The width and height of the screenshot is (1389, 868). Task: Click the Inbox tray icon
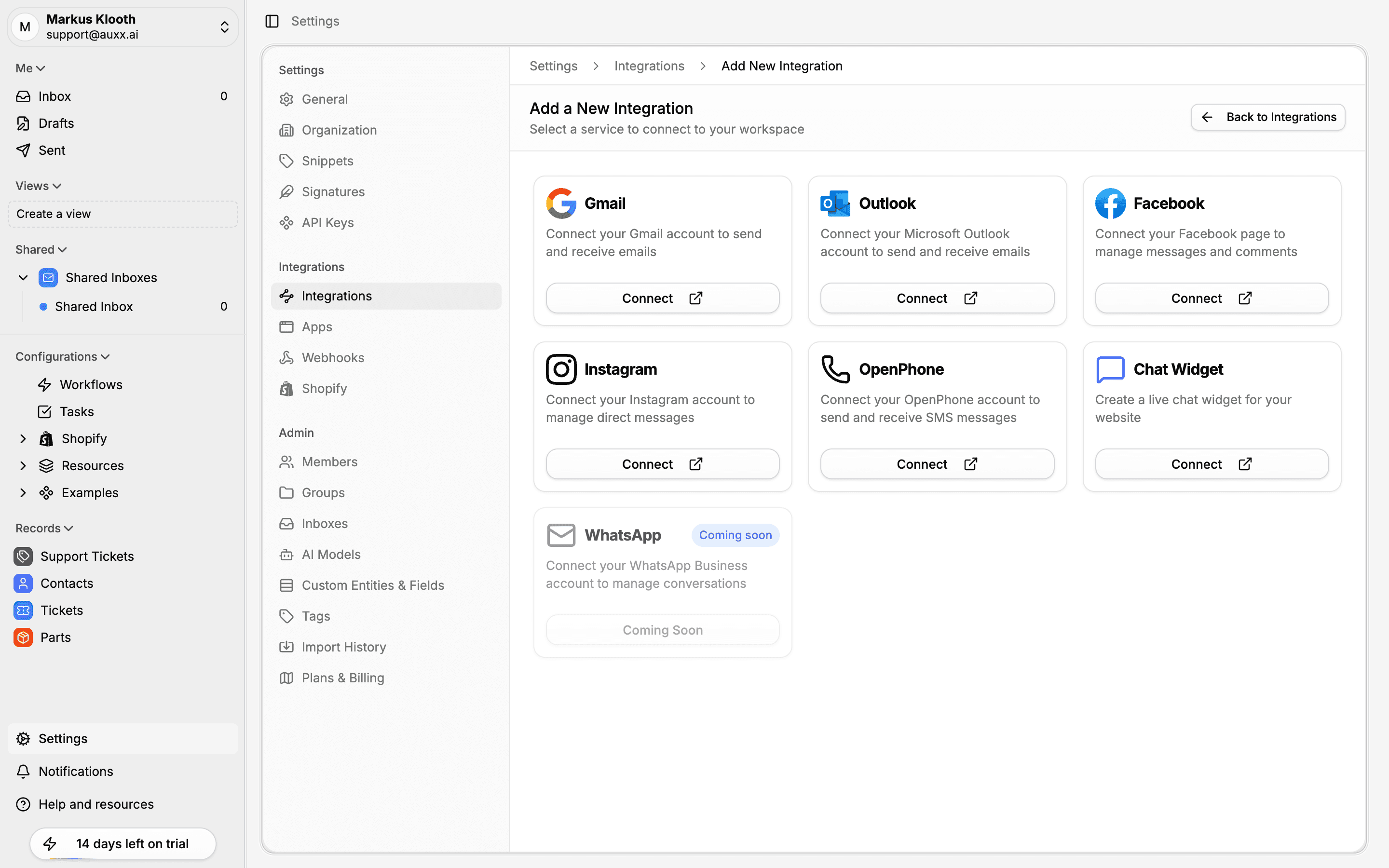point(23,96)
